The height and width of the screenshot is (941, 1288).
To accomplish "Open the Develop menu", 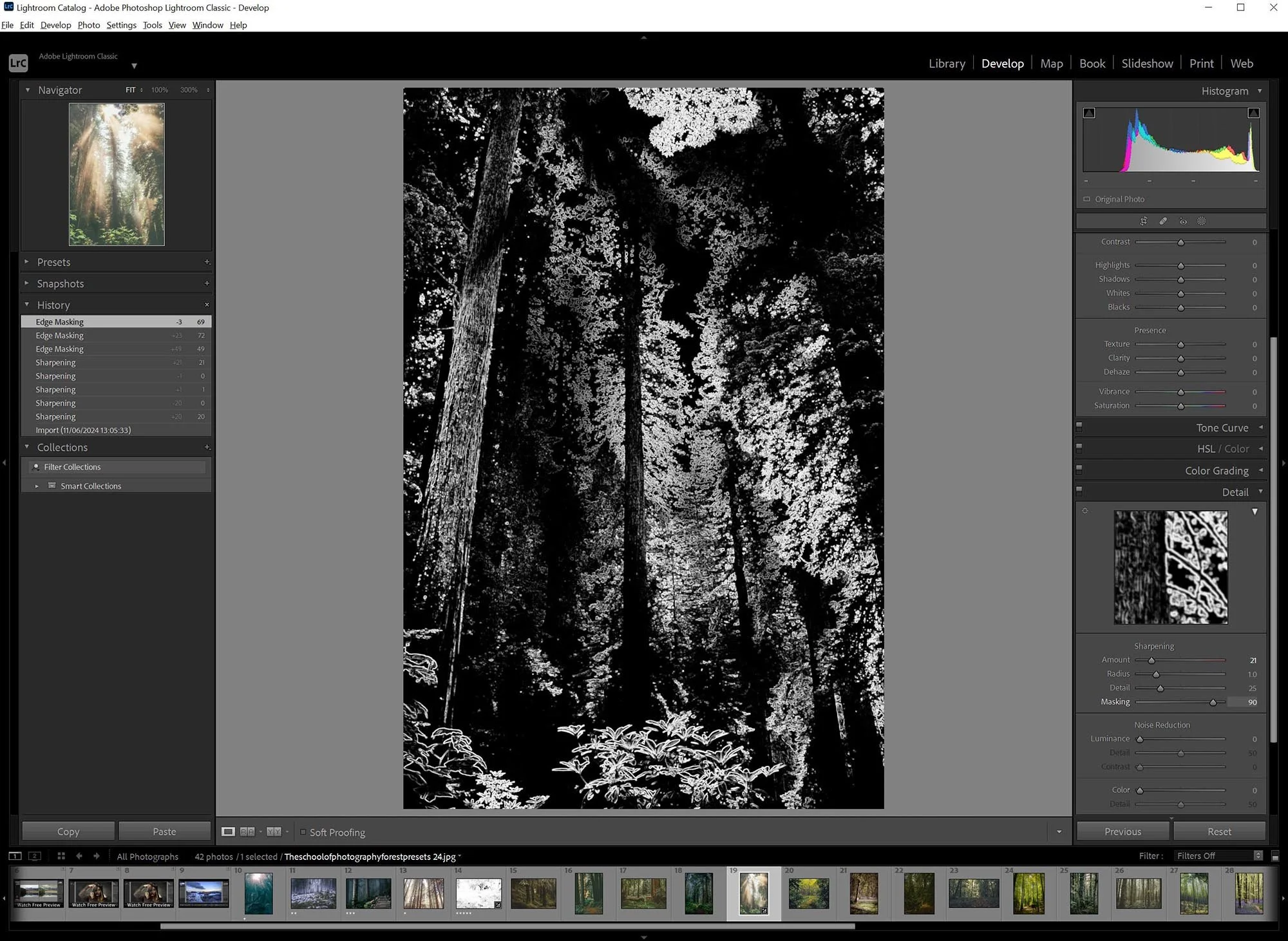I will tap(55, 25).
